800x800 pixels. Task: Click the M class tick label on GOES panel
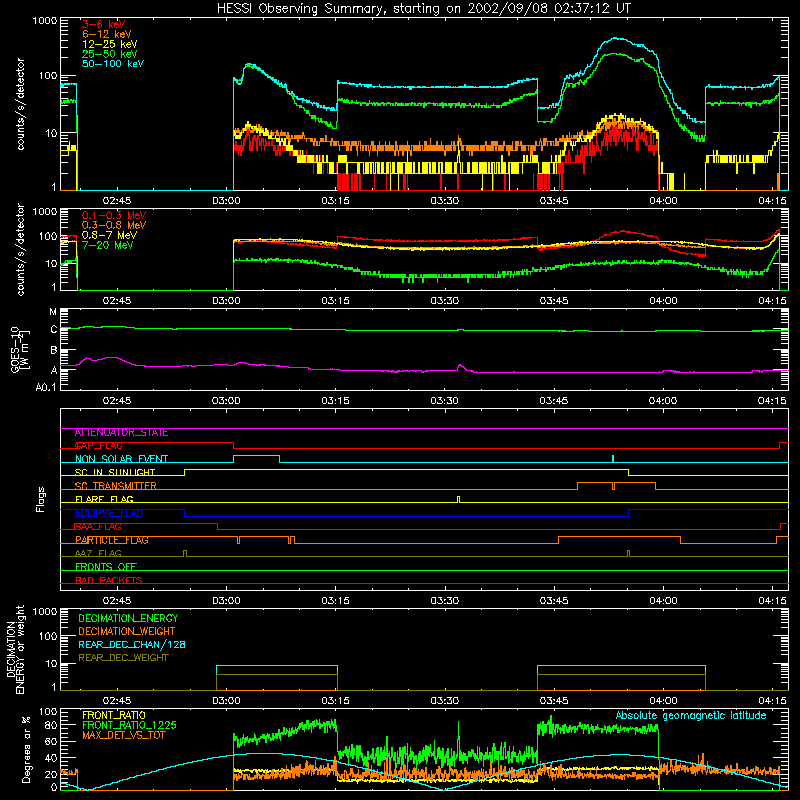[53, 312]
